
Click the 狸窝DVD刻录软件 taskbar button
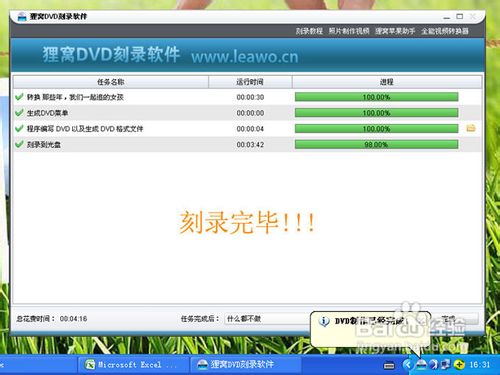click(246, 365)
